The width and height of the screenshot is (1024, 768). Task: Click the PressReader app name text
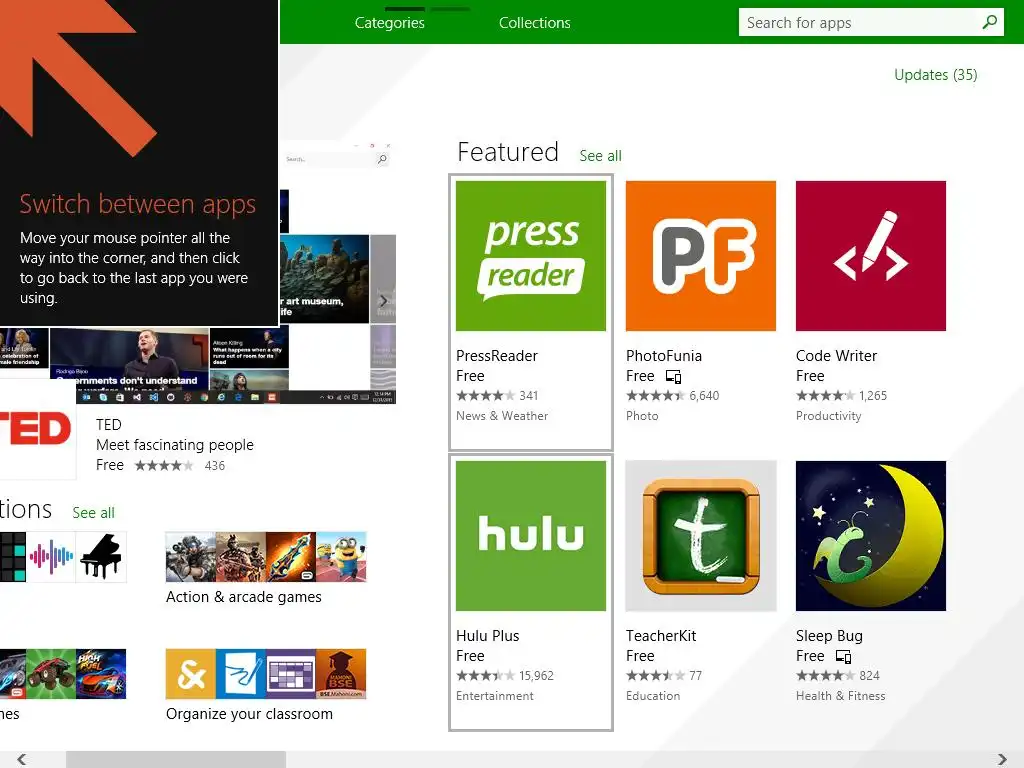pos(496,356)
